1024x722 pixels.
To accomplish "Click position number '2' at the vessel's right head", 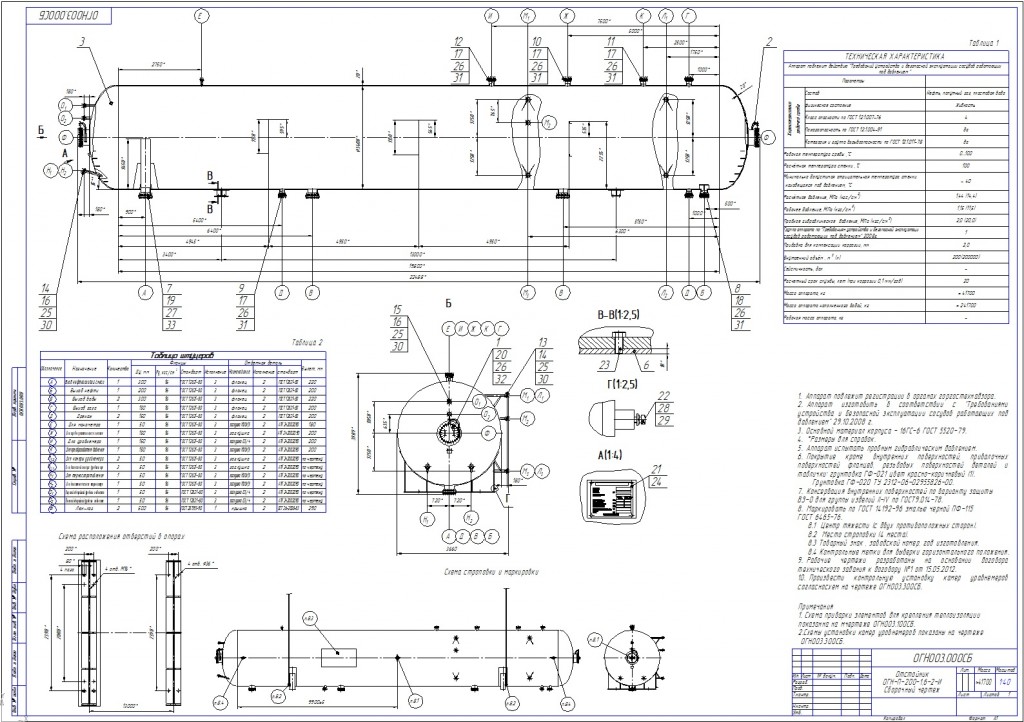I will pyautogui.click(x=769, y=42).
